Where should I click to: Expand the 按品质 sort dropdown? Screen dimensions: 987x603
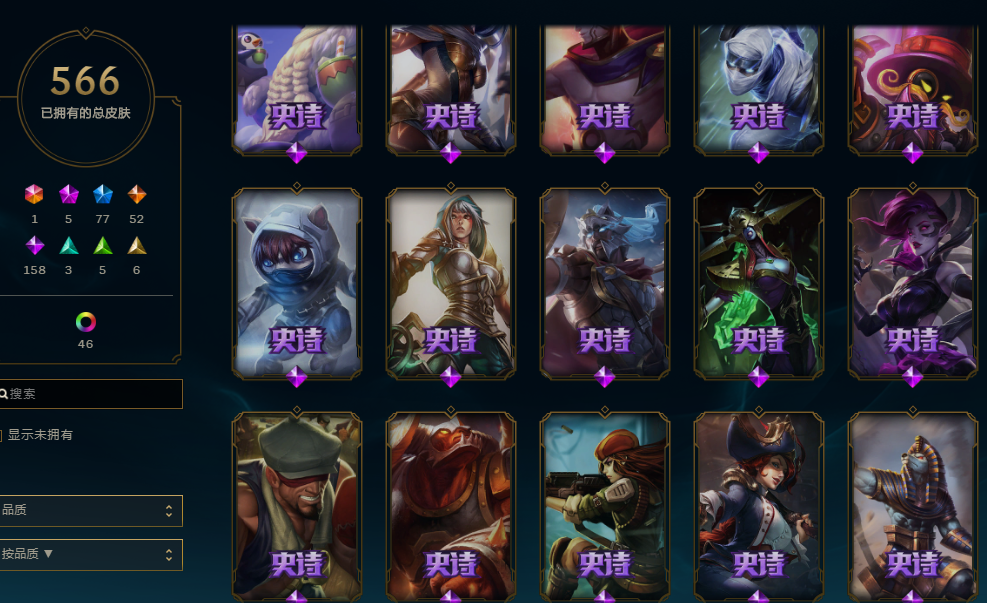(x=91, y=555)
